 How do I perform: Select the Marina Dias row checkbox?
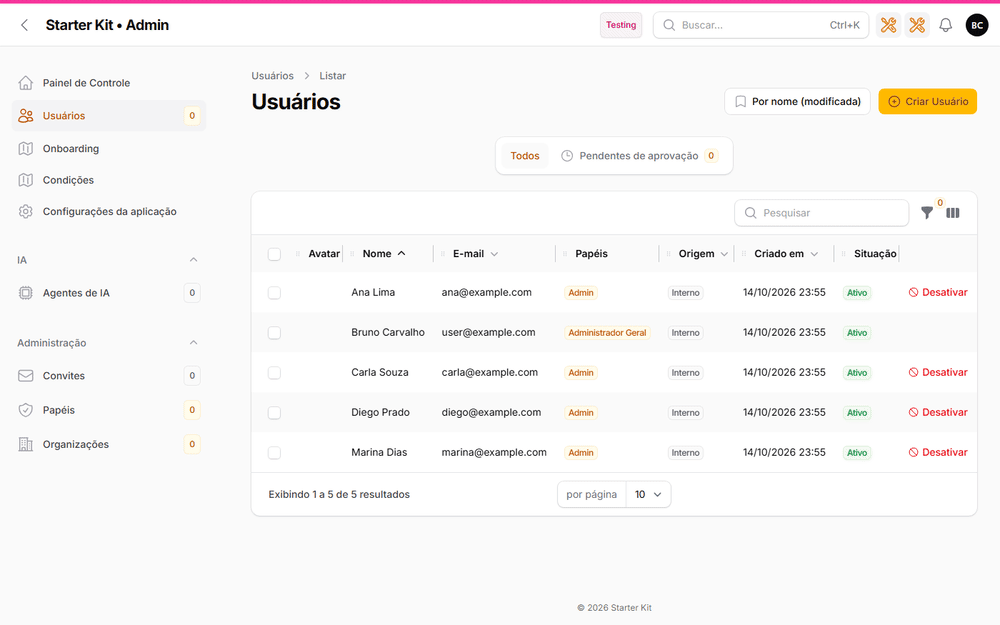coord(274,453)
